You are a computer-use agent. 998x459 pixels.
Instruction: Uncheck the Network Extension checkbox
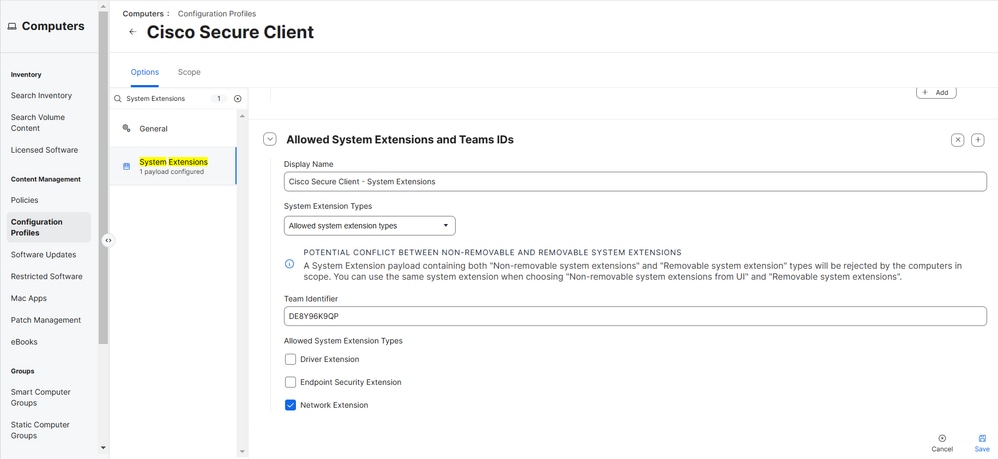pos(291,405)
